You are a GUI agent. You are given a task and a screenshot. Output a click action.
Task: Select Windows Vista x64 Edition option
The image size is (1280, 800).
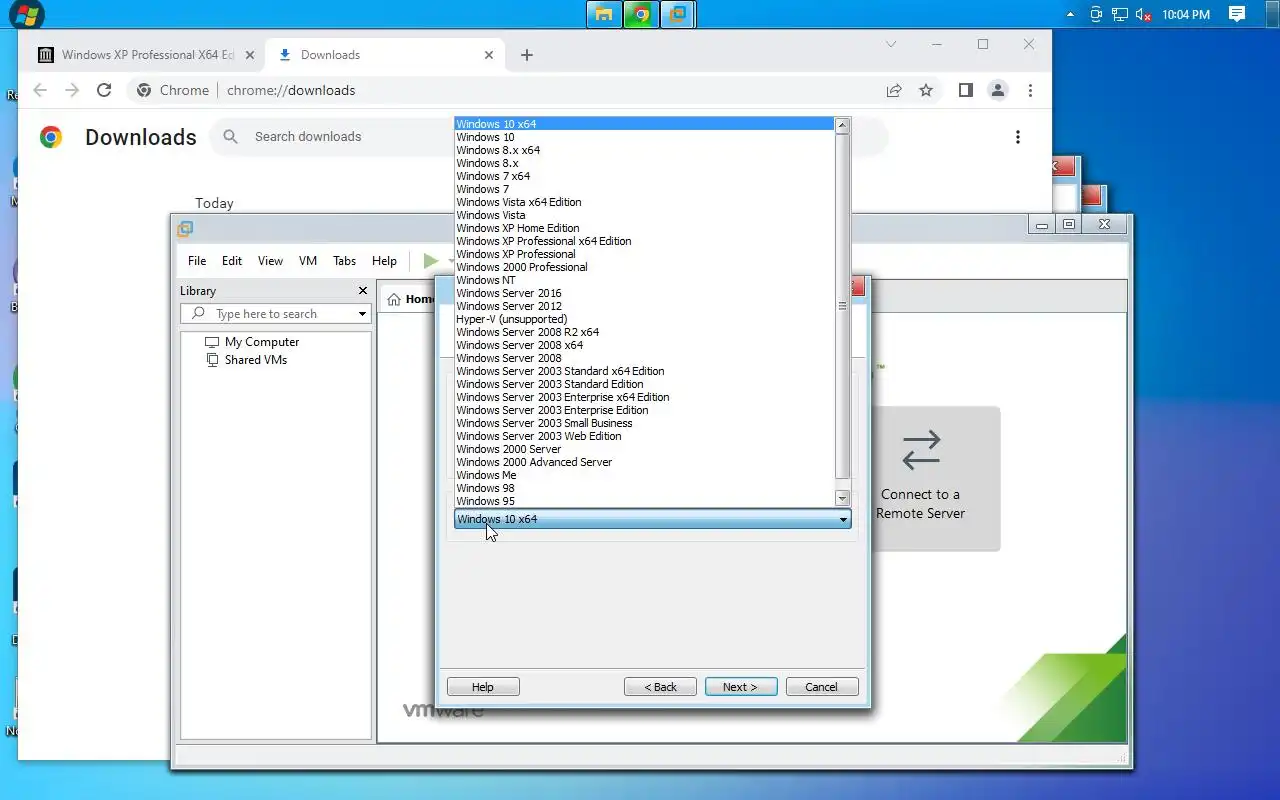click(x=645, y=202)
